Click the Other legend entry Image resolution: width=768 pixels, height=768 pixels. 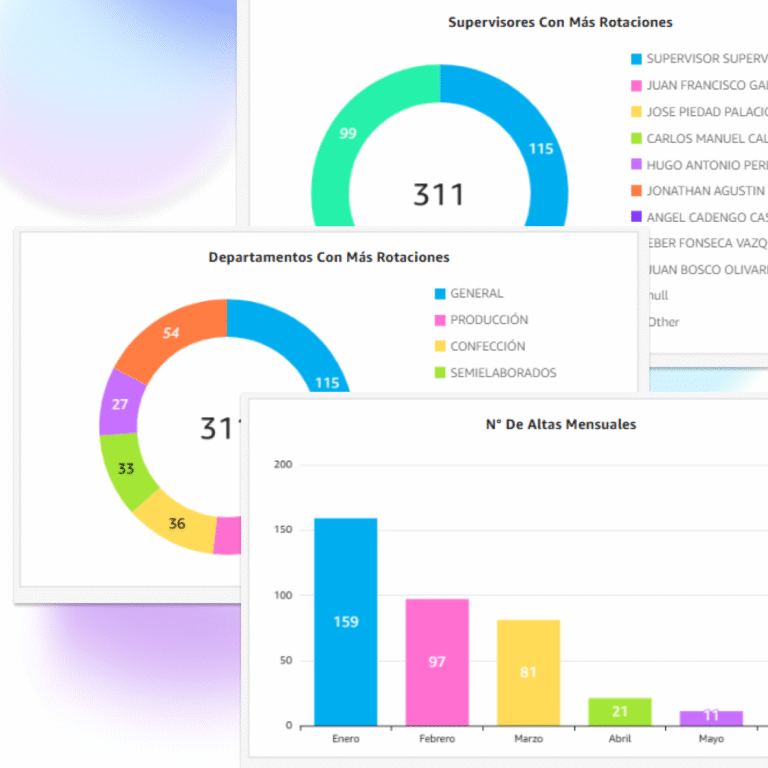pyautogui.click(x=664, y=322)
